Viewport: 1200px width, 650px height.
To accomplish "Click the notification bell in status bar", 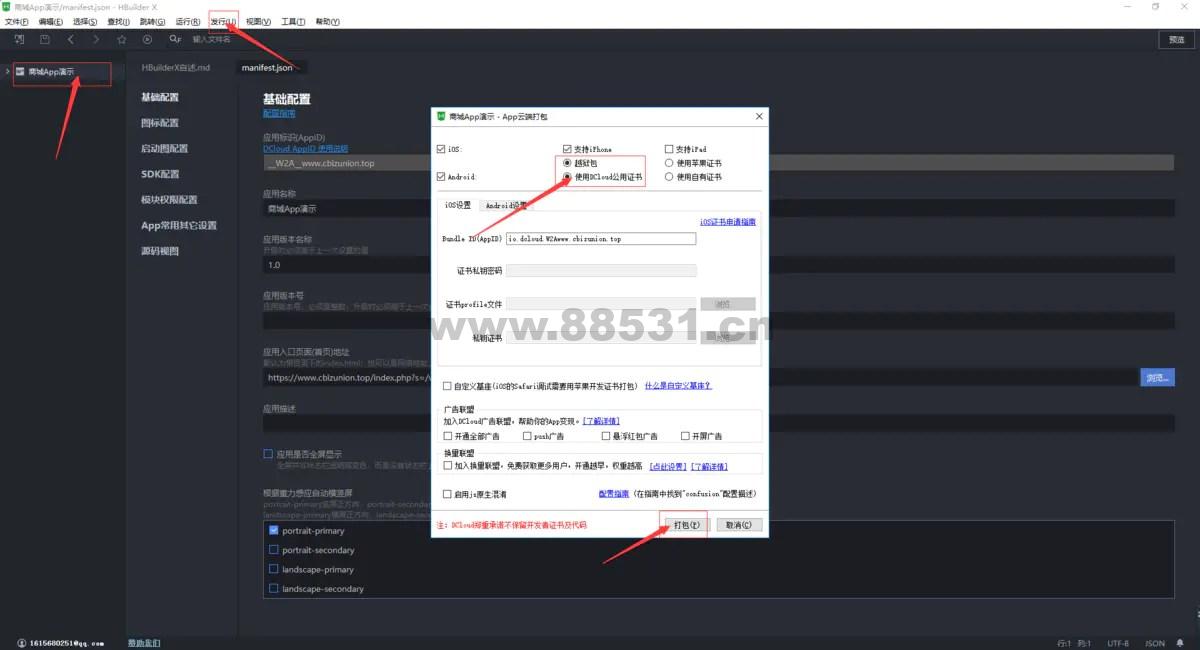I will [1180, 643].
